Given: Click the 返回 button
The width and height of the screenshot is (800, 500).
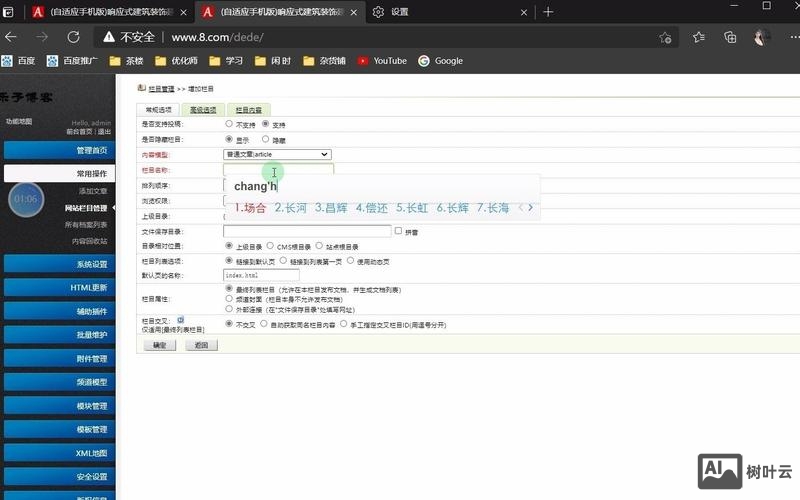Looking at the screenshot, I should tap(201, 345).
